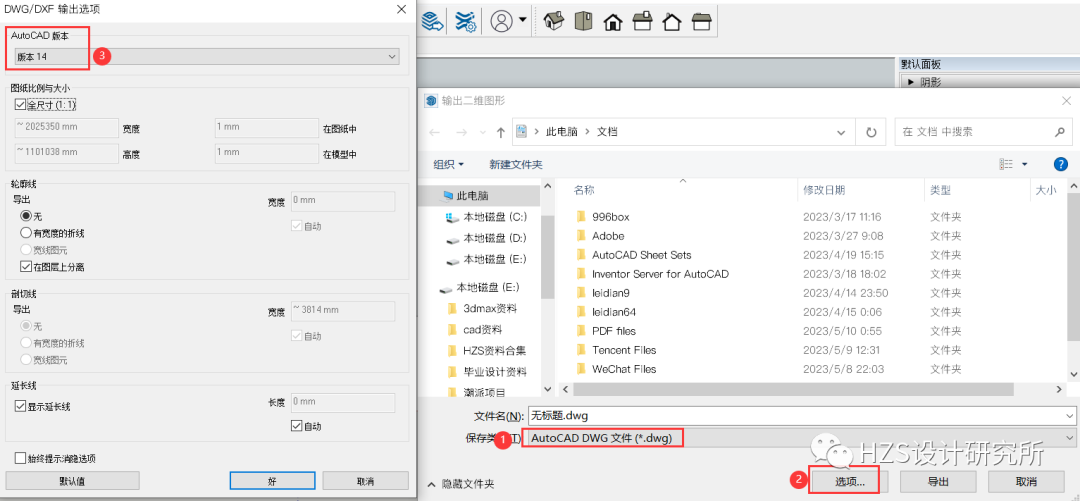Change the file view layout icon
The image size is (1080, 501).
[1006, 164]
